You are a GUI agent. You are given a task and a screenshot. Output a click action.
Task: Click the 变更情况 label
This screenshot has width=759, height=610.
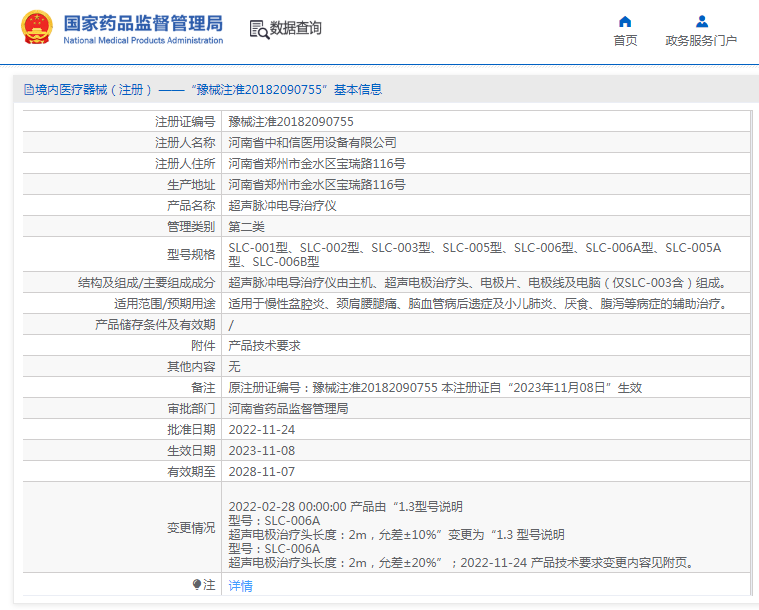(x=191, y=528)
